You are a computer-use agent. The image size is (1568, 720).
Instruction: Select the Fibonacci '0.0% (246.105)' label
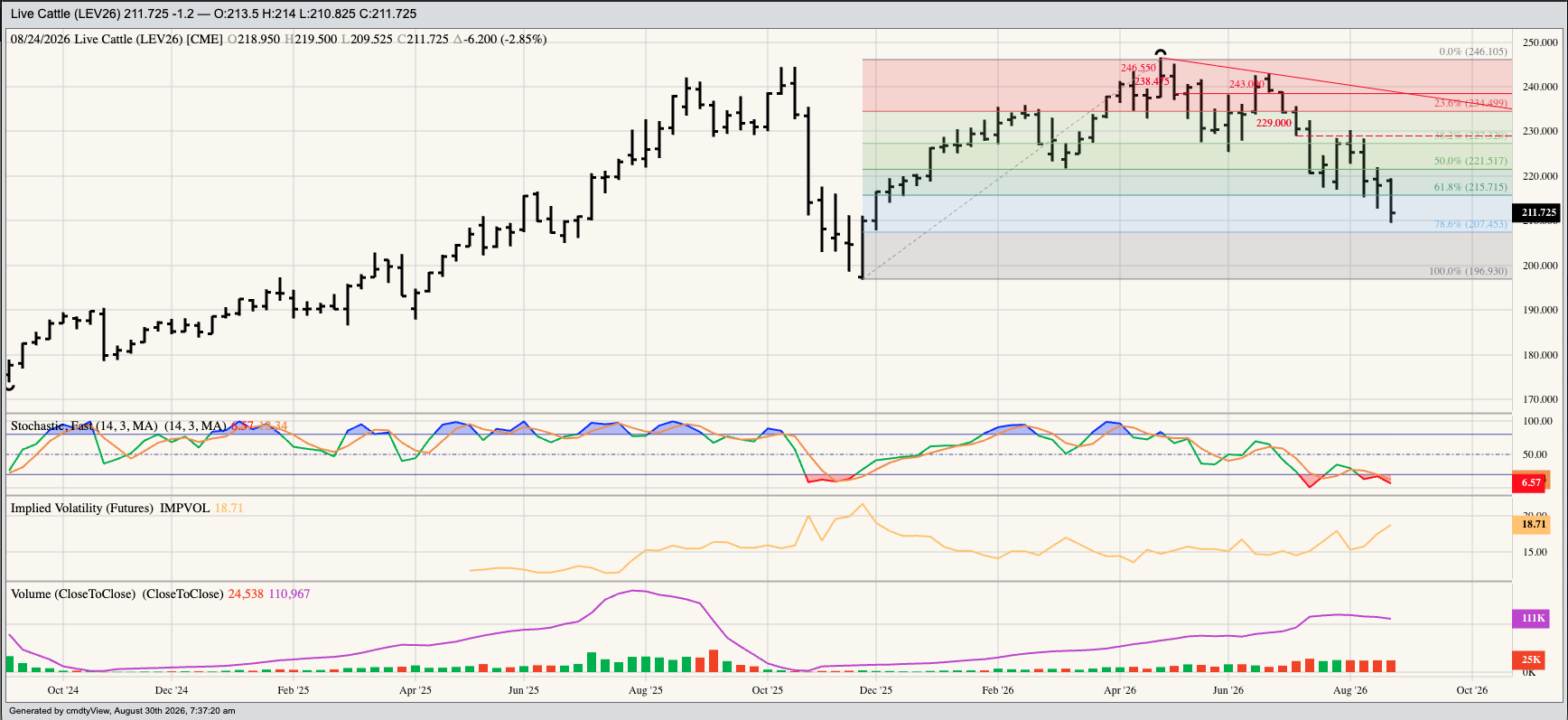click(x=1473, y=51)
